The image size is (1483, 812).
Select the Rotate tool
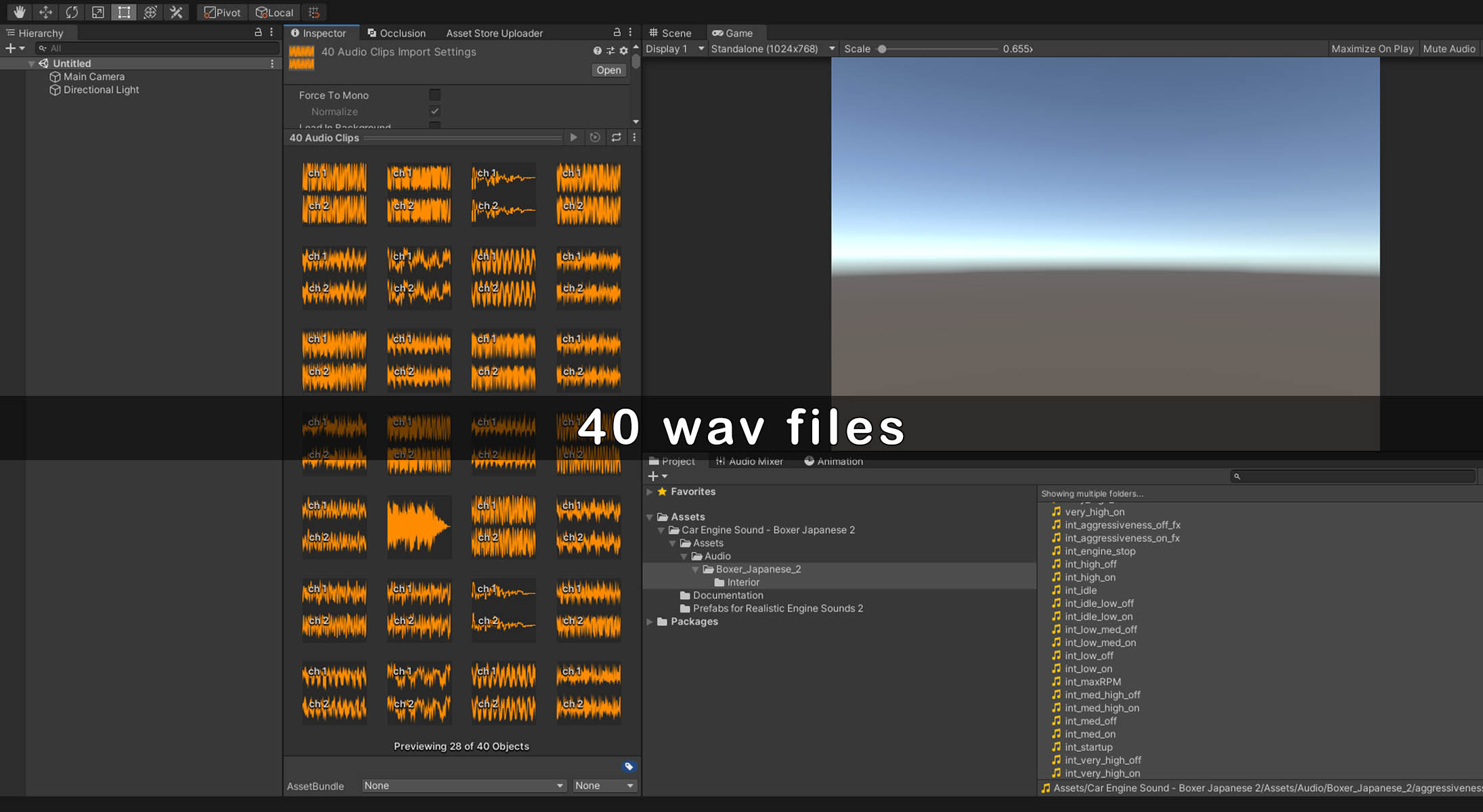tap(72, 12)
